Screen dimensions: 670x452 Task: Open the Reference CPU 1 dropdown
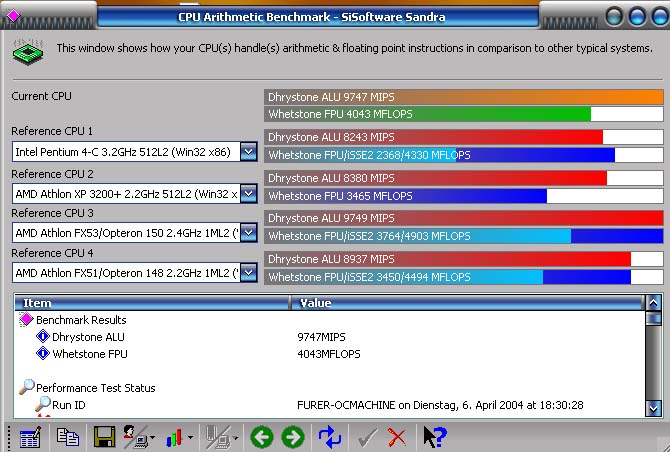click(x=248, y=152)
